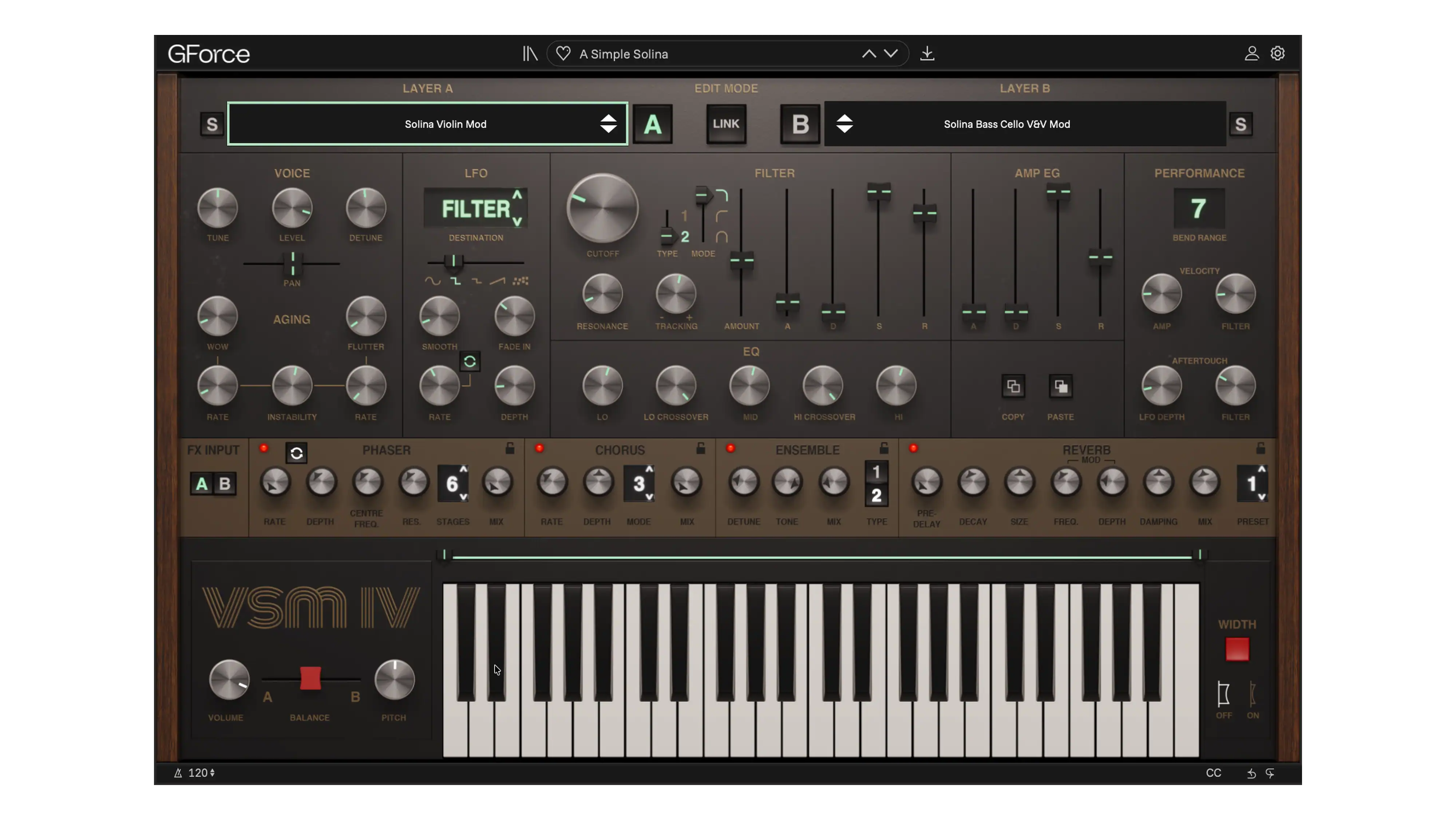Viewport: 1456px width, 820px height.
Task: Toggle the Ensemble power LED
Action: [730, 449]
